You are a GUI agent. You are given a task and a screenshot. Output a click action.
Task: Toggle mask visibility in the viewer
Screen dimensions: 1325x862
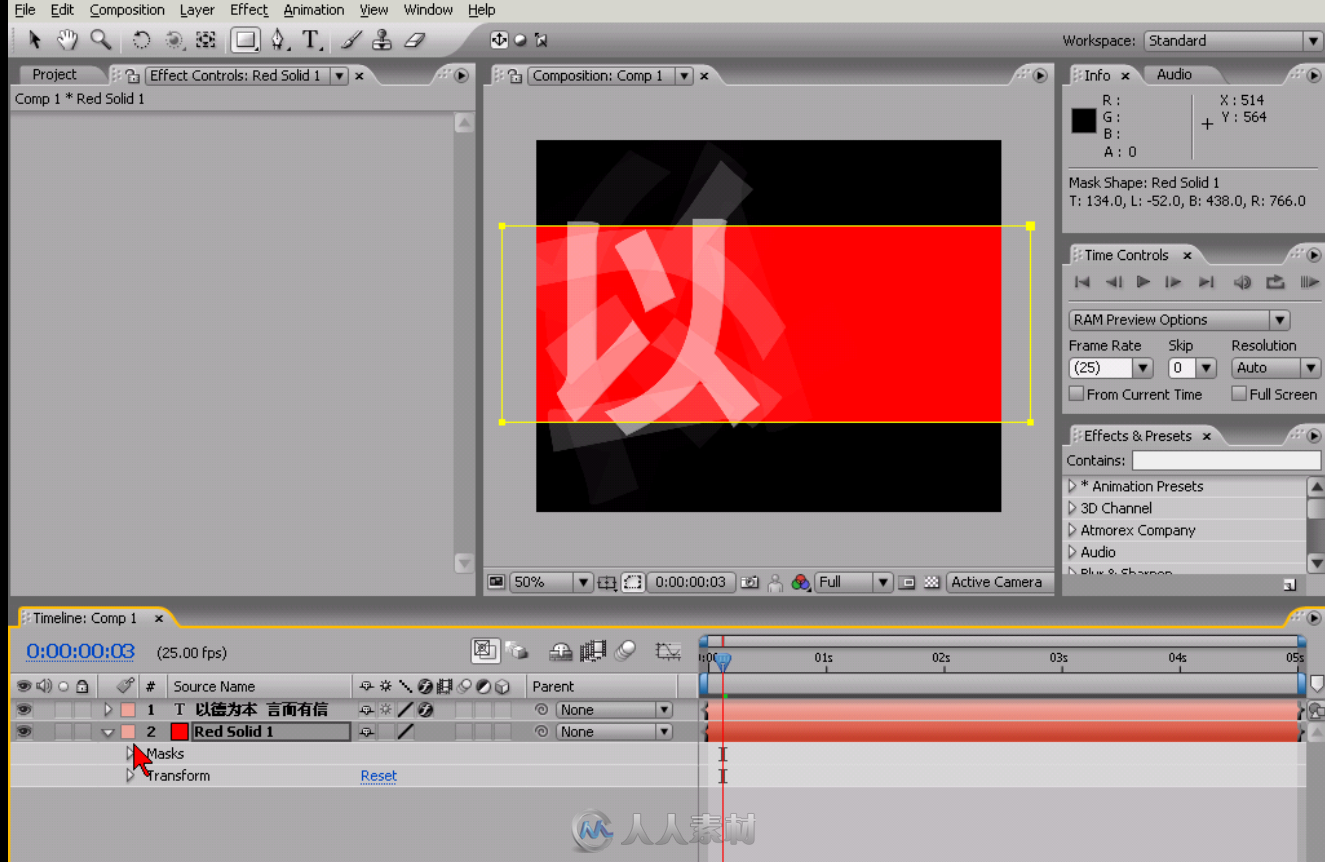pyautogui.click(x=633, y=582)
